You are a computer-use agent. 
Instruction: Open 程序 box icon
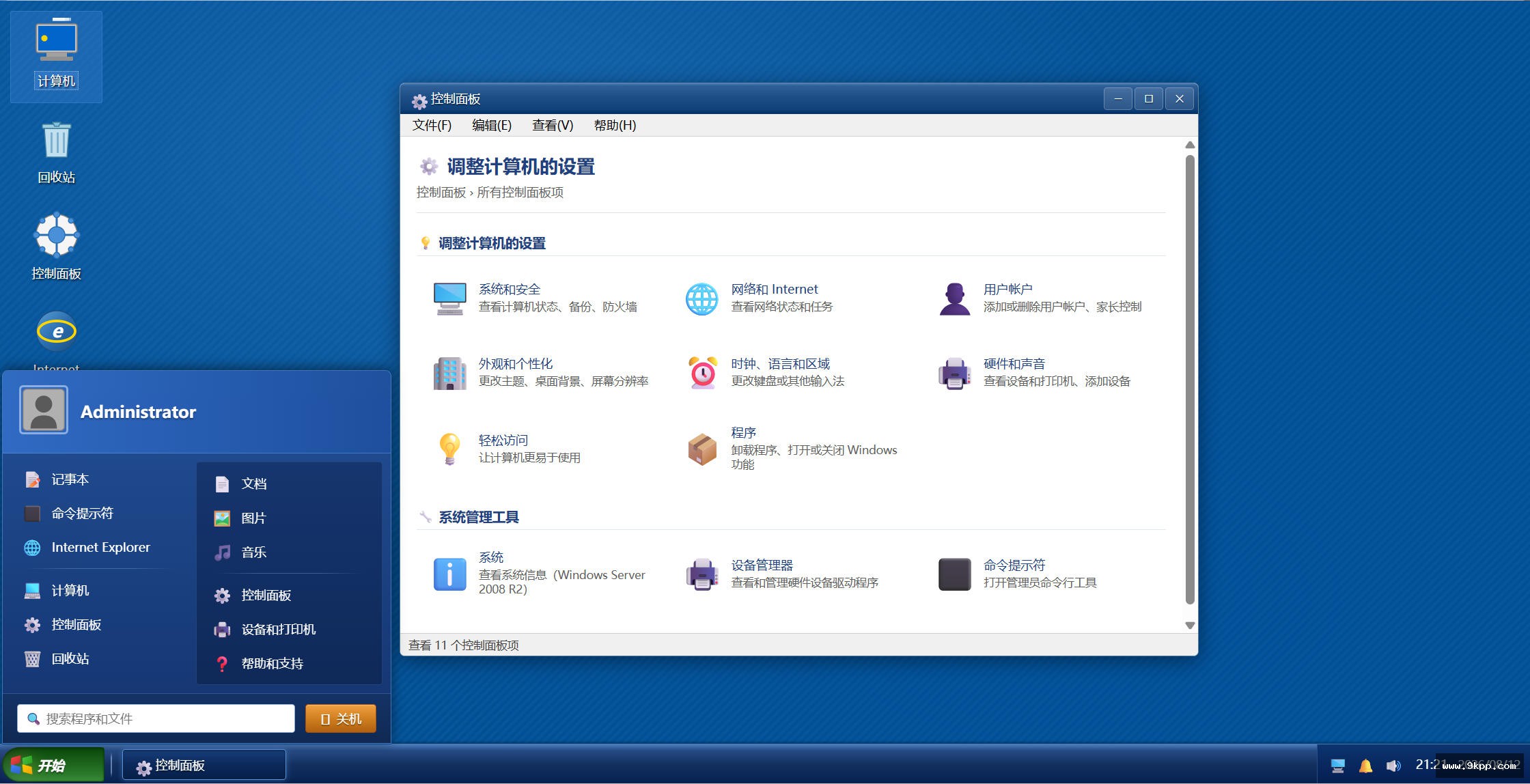tap(701, 449)
